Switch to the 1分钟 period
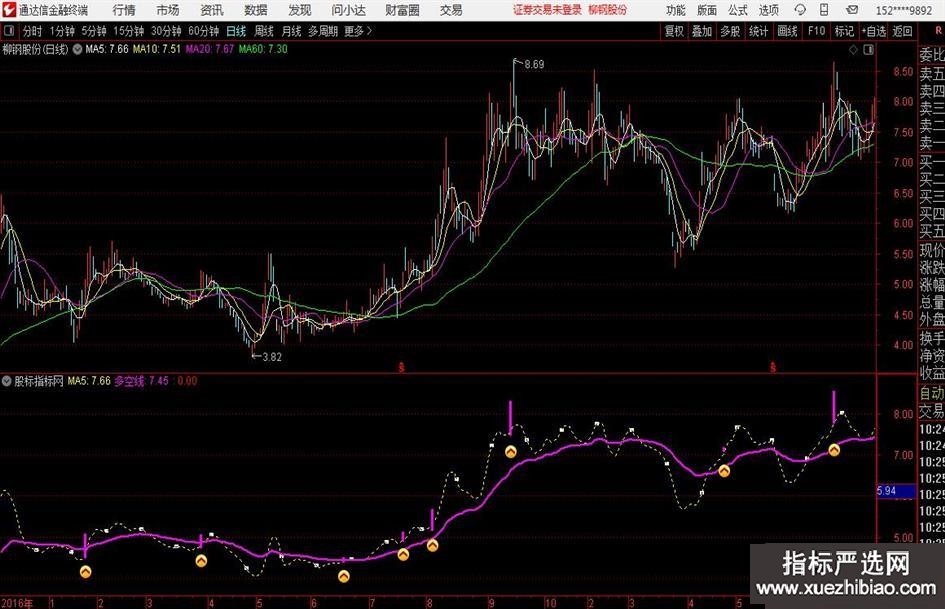 tap(62, 31)
